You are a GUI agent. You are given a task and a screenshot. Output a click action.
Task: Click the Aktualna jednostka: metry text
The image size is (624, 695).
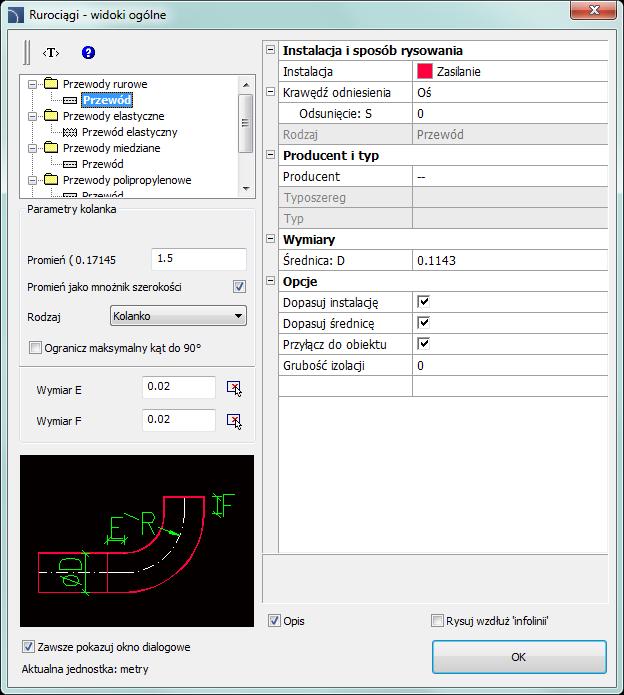coord(85,669)
